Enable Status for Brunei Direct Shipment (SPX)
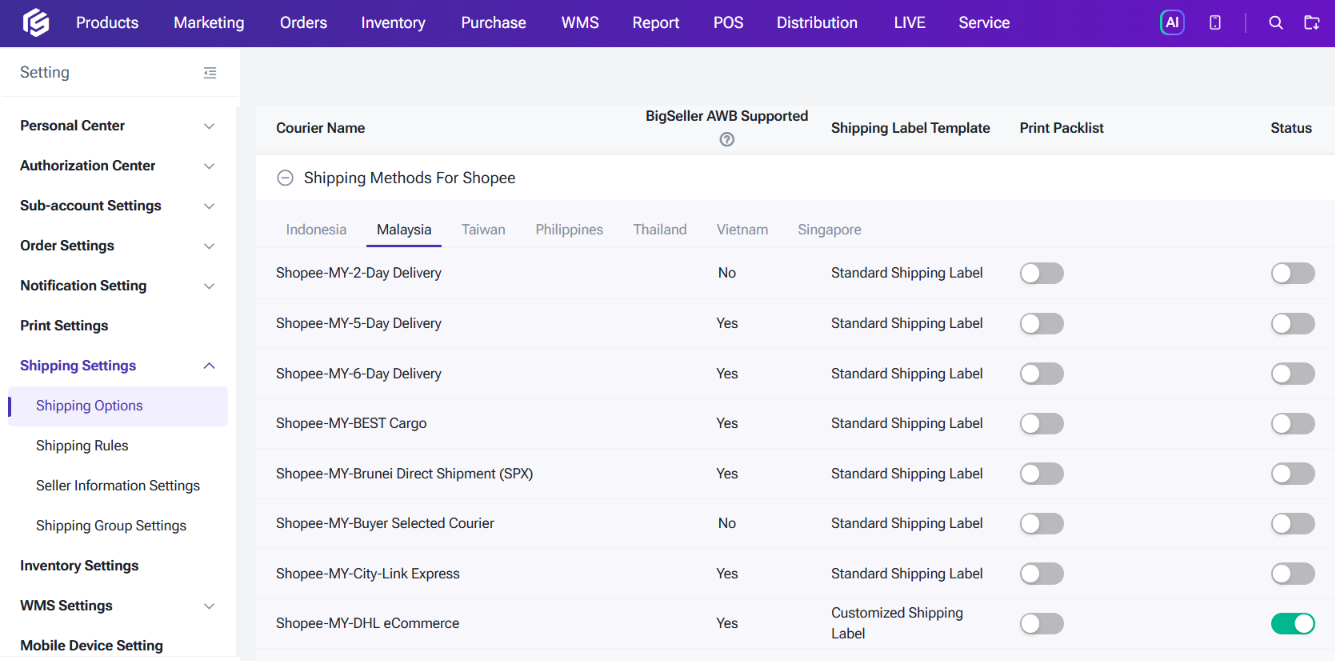Image resolution: width=1335 pixels, height=661 pixels. [1293, 473]
